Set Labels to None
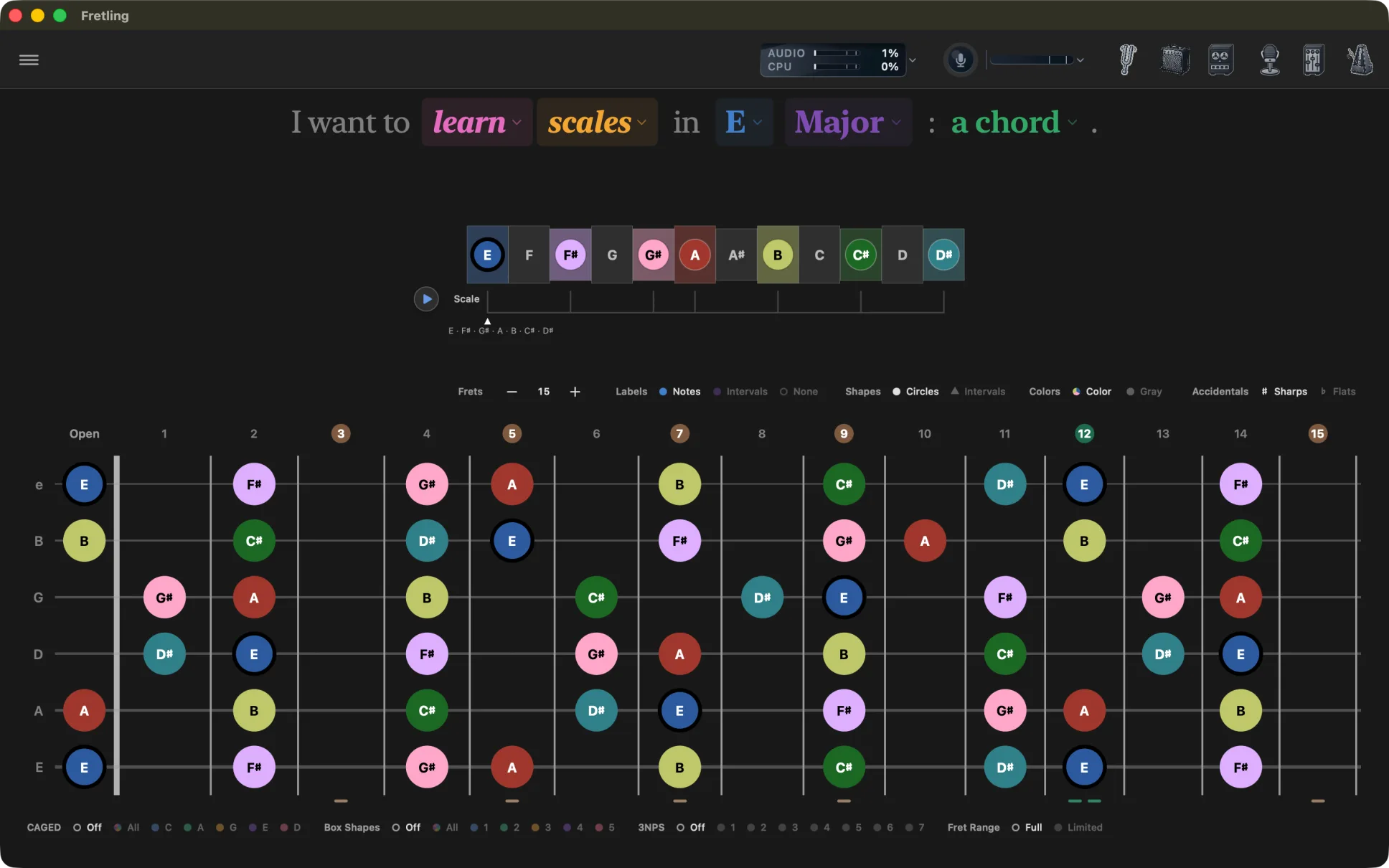This screenshot has width=1389, height=868. [x=799, y=392]
